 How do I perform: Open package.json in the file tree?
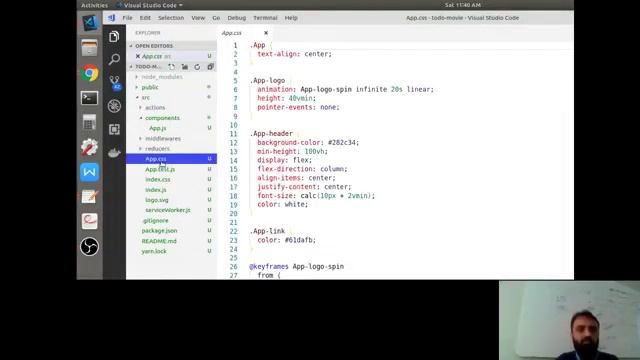pos(159,231)
